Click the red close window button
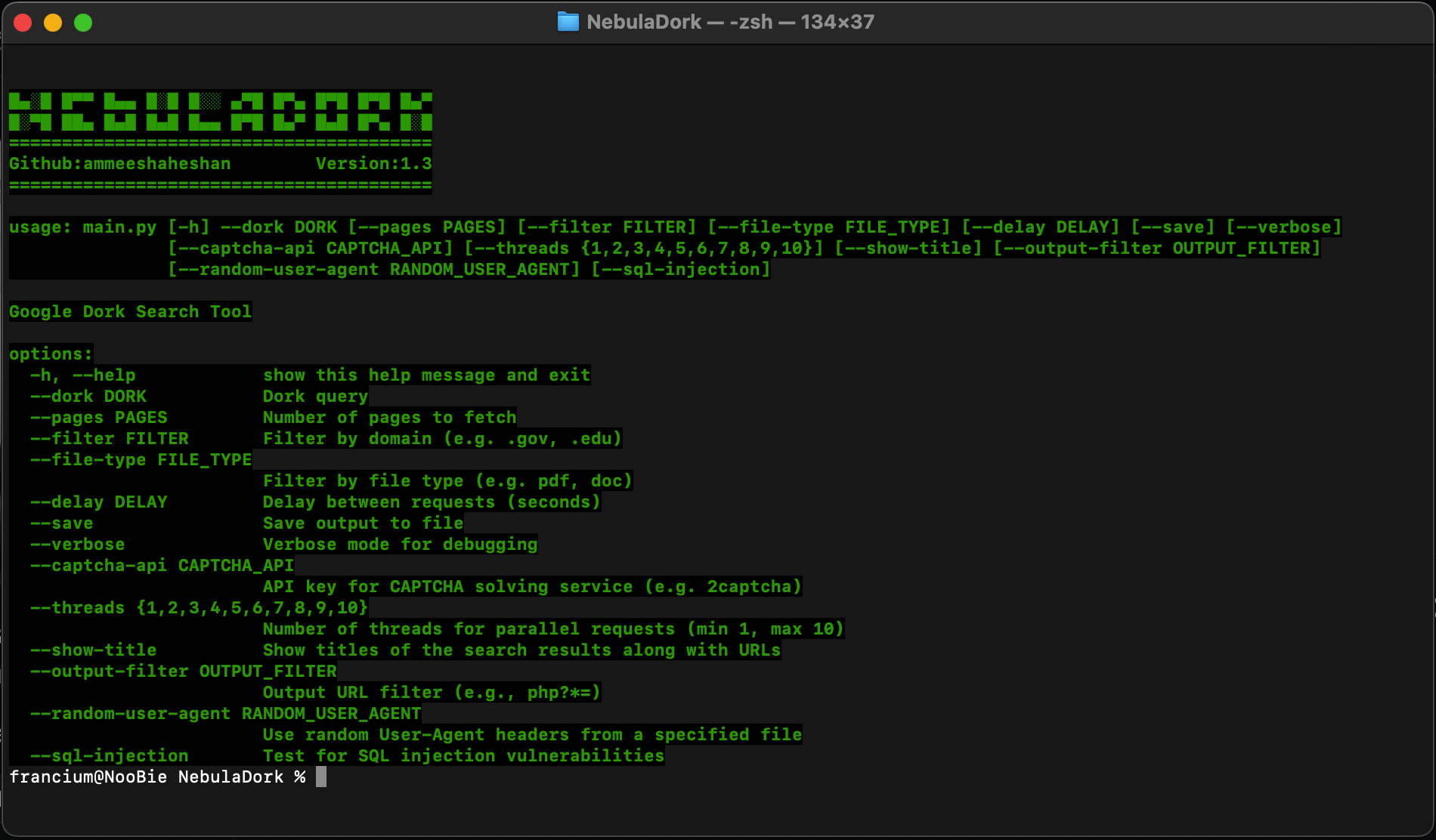Image resolution: width=1436 pixels, height=840 pixels. (x=23, y=23)
